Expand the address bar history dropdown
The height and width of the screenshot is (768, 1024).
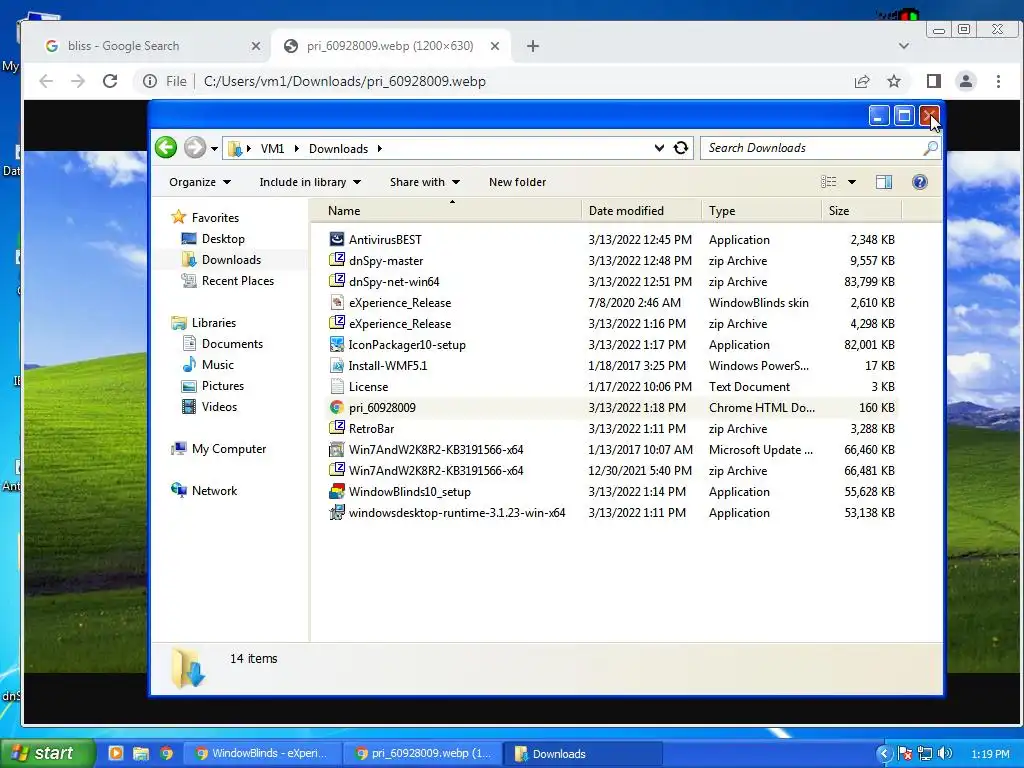pos(659,148)
